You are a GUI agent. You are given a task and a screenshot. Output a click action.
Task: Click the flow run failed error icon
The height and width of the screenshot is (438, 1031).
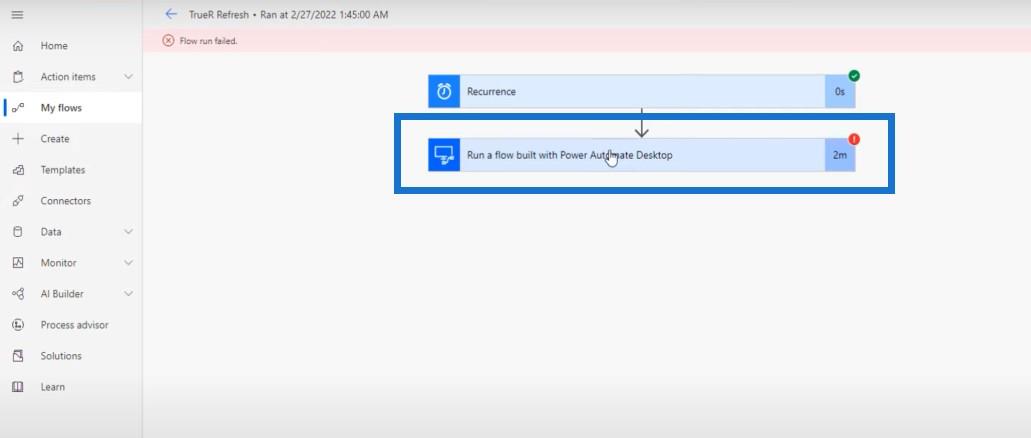[168, 41]
